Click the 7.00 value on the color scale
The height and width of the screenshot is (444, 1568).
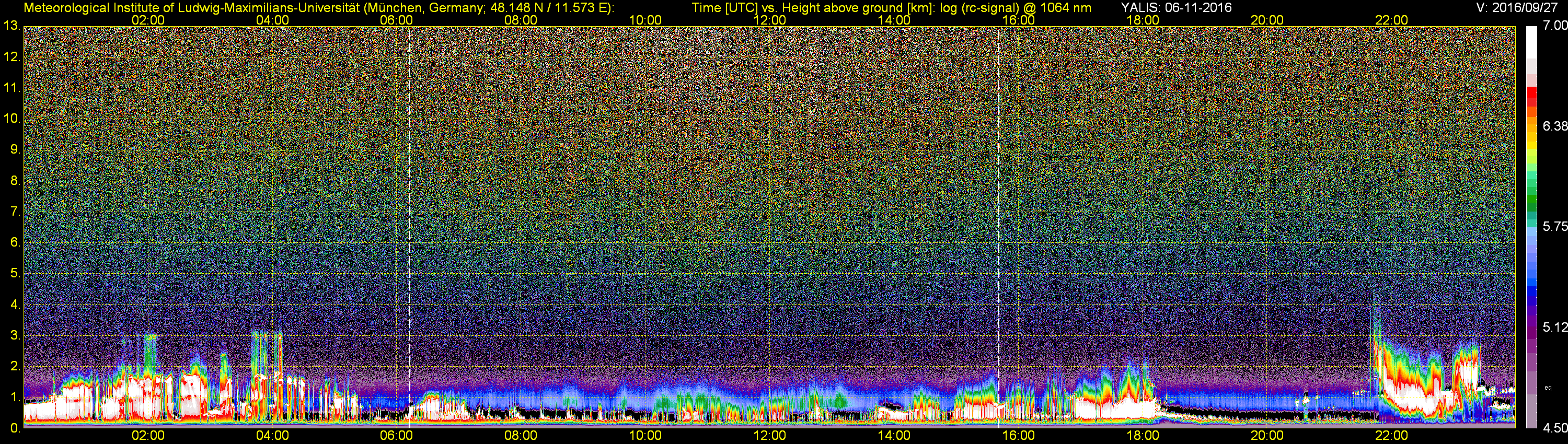(1554, 26)
